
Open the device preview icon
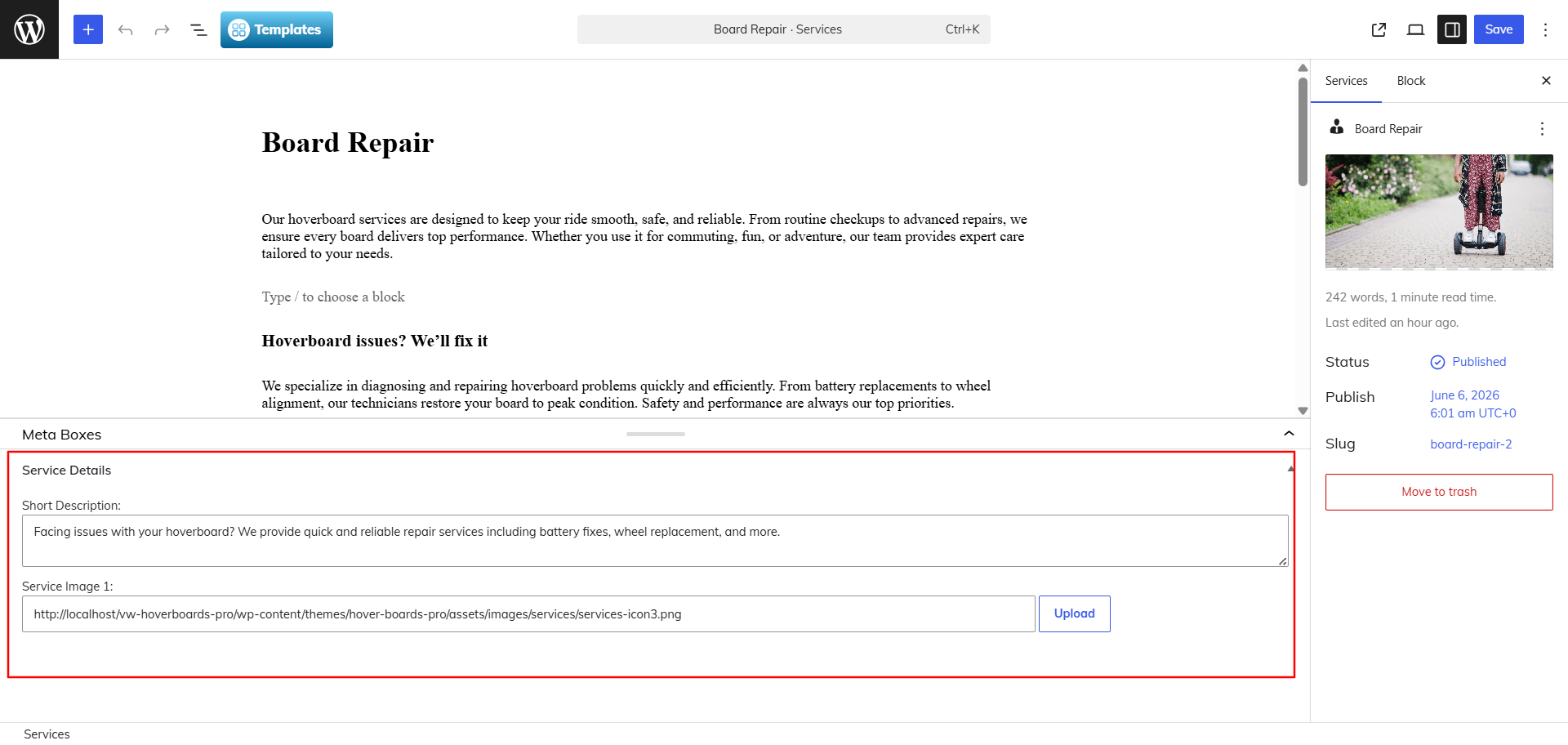click(1415, 29)
